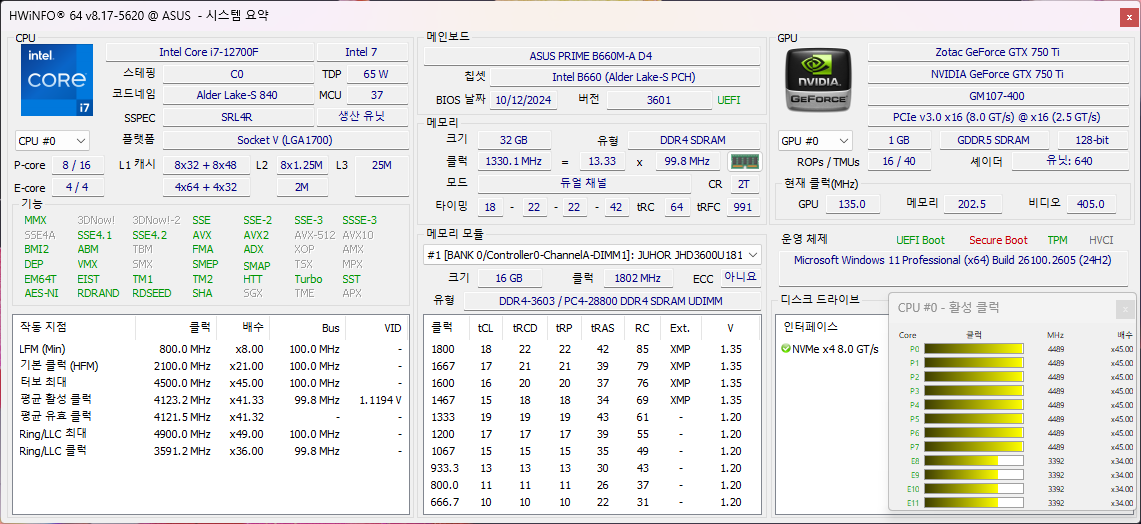Open the GPU #0 selector dropdown

tap(815, 140)
